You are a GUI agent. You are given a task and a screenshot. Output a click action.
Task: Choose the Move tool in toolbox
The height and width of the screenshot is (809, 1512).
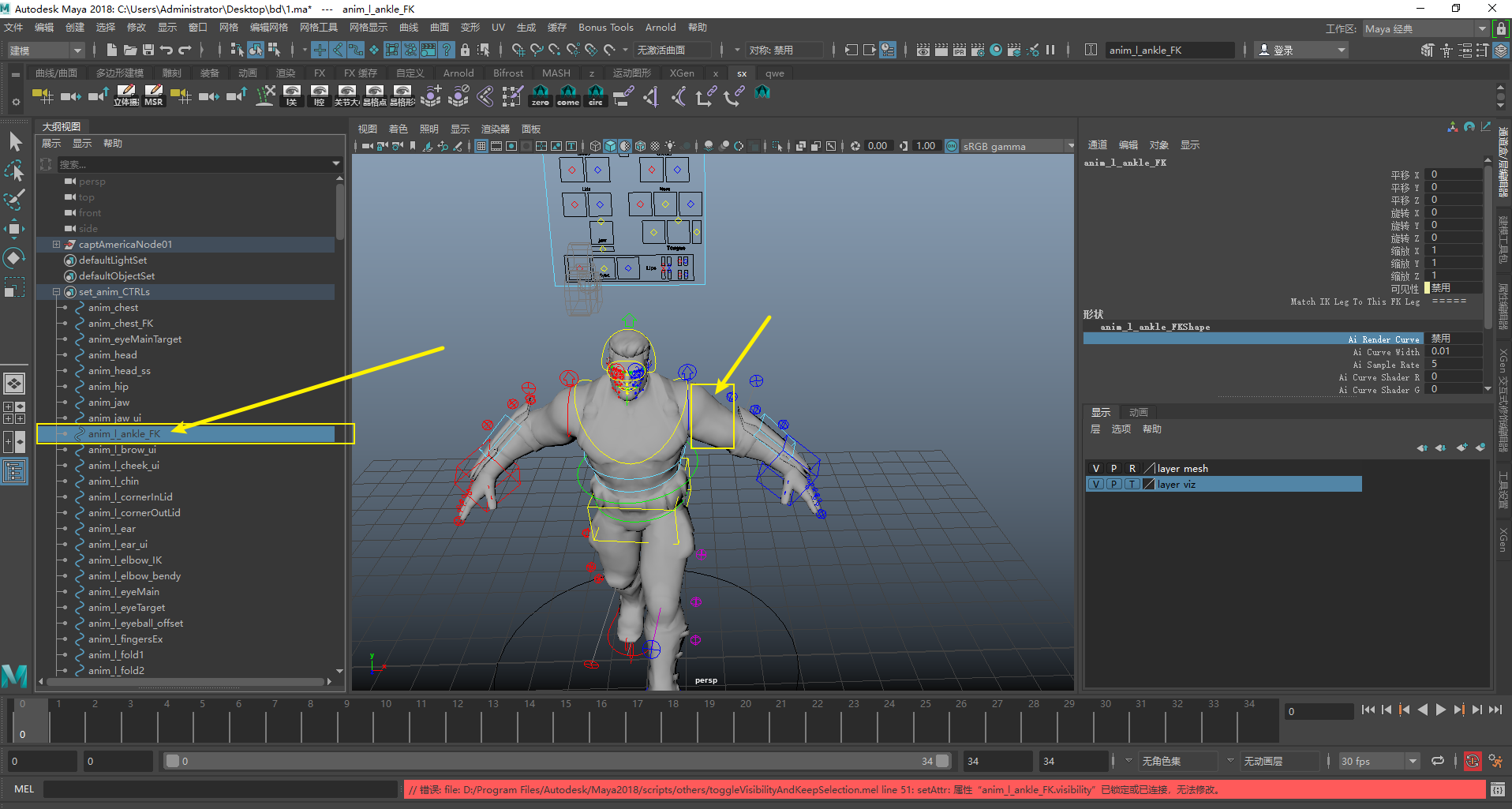[14, 229]
